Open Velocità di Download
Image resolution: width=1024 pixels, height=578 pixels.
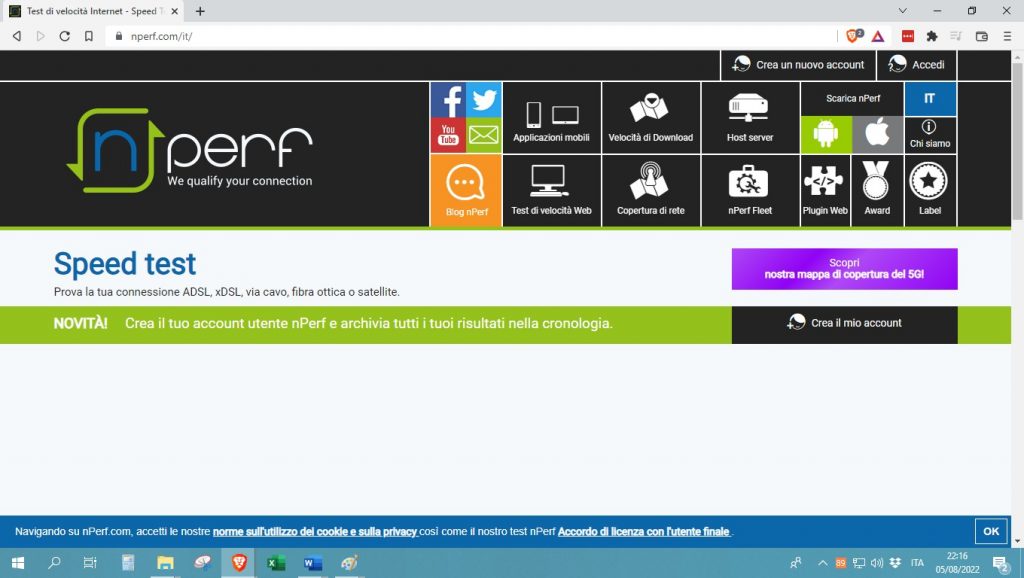click(x=651, y=117)
